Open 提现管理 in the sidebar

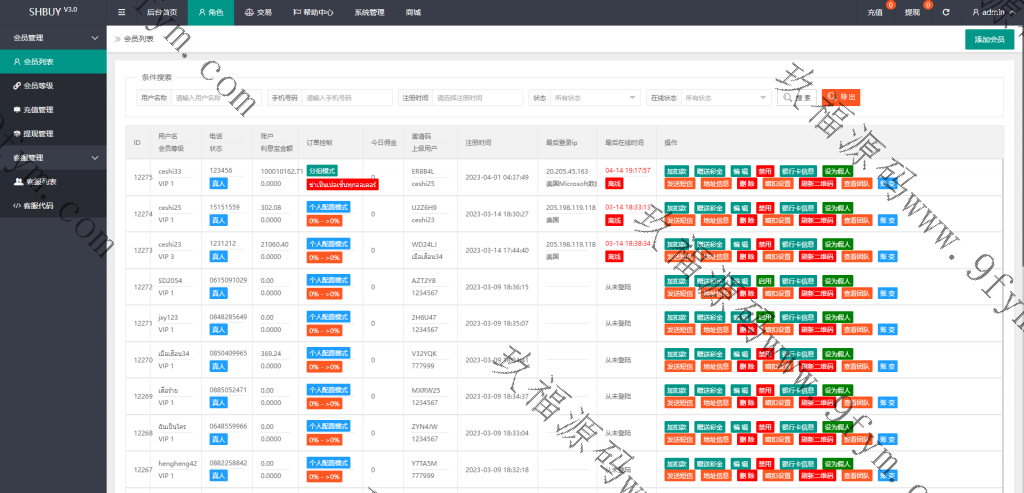point(38,134)
